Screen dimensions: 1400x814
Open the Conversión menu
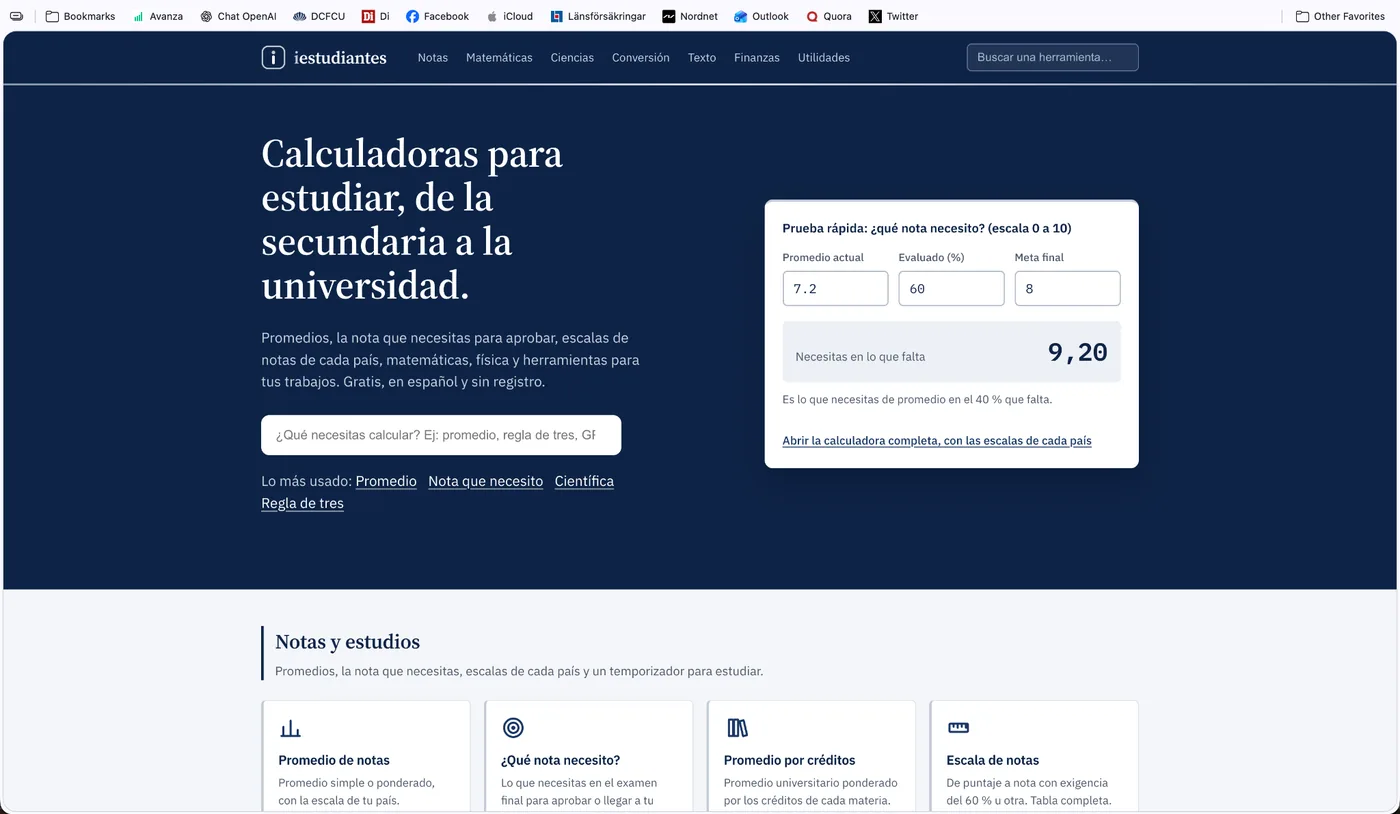pos(641,58)
